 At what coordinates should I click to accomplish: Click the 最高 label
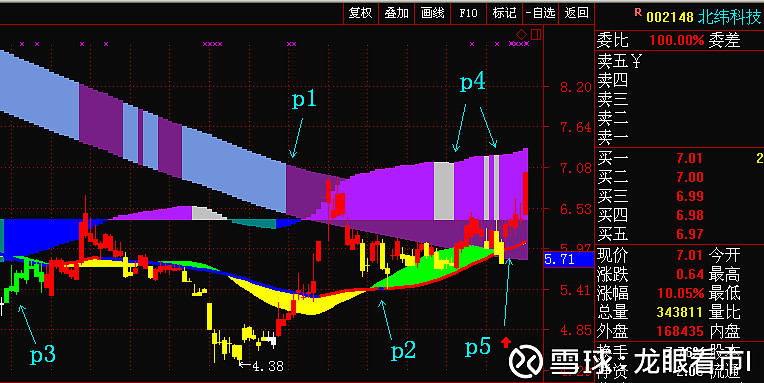click(725, 274)
